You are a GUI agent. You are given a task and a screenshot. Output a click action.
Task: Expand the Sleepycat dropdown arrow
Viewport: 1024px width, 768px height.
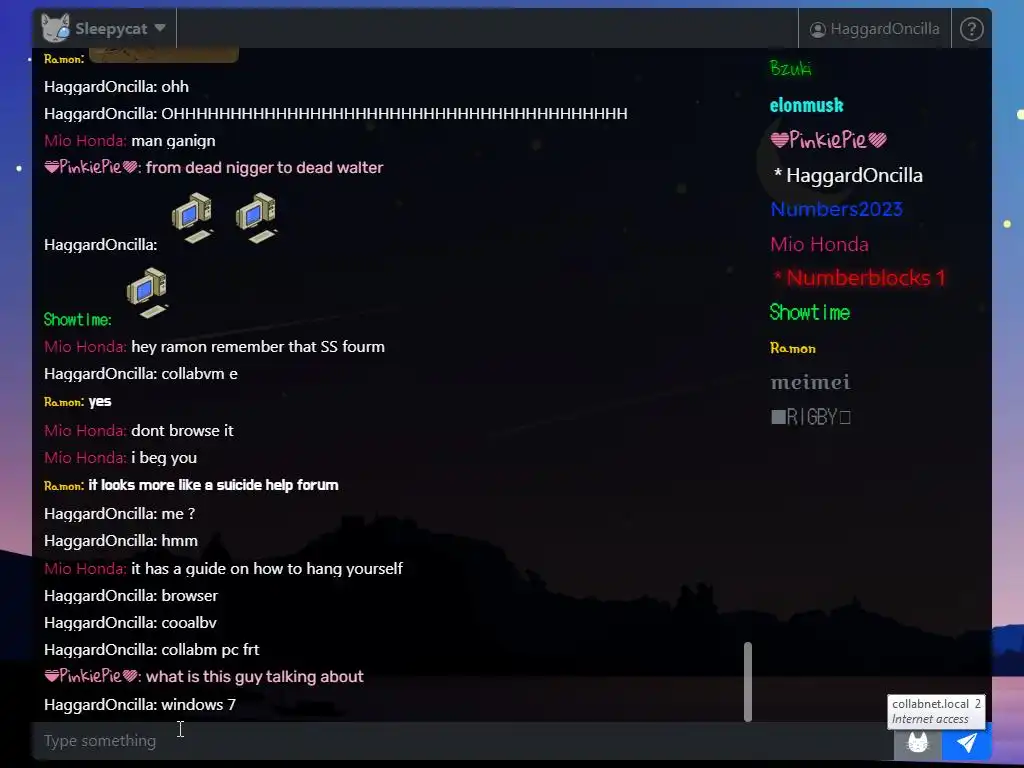click(x=160, y=28)
